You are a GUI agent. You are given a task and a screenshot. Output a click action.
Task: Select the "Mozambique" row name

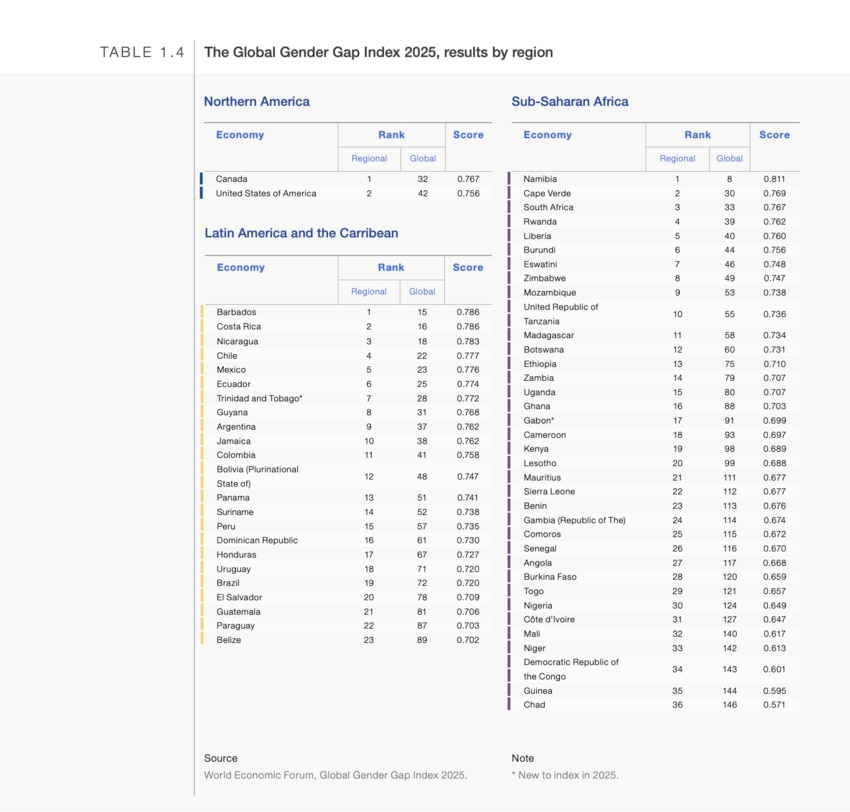(x=550, y=293)
